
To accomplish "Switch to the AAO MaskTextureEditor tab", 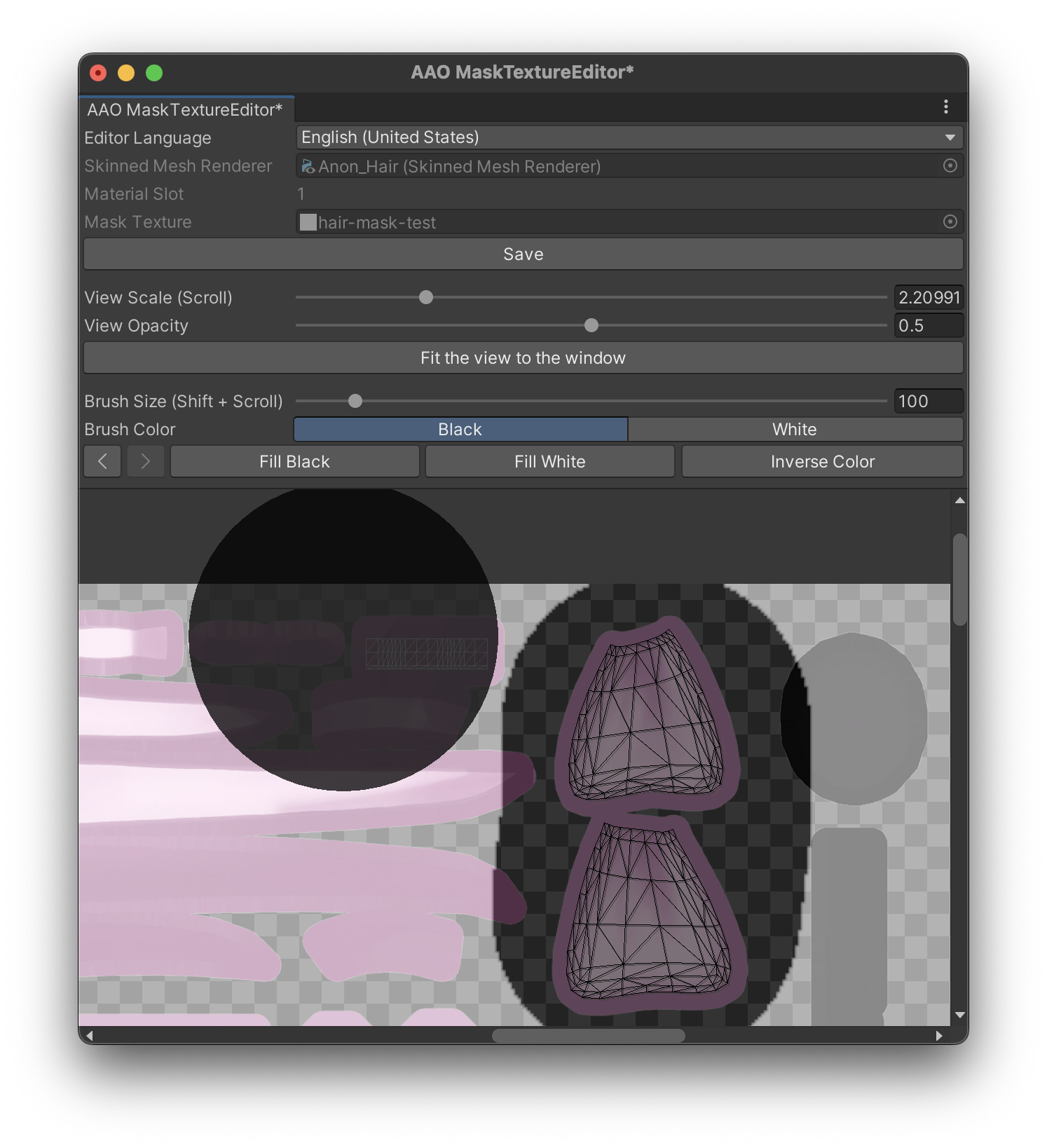I will point(185,109).
